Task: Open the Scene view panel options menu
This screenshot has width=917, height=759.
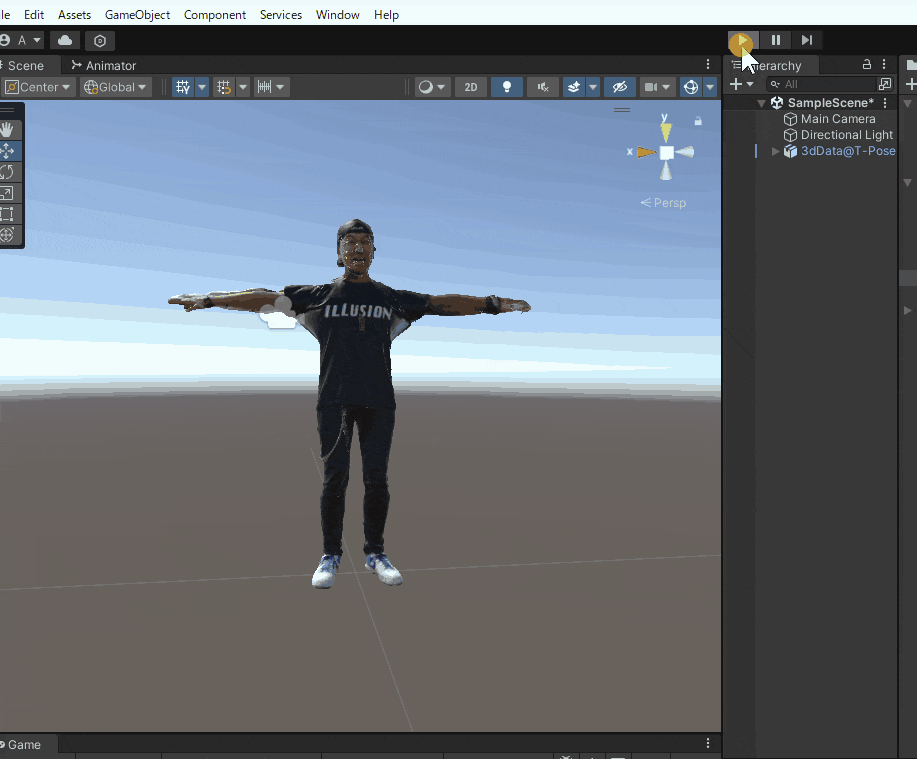Action: coord(708,64)
